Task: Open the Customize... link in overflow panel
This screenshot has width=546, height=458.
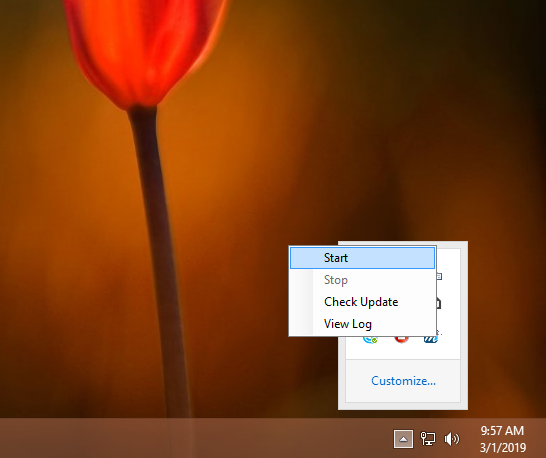Action: click(x=403, y=381)
